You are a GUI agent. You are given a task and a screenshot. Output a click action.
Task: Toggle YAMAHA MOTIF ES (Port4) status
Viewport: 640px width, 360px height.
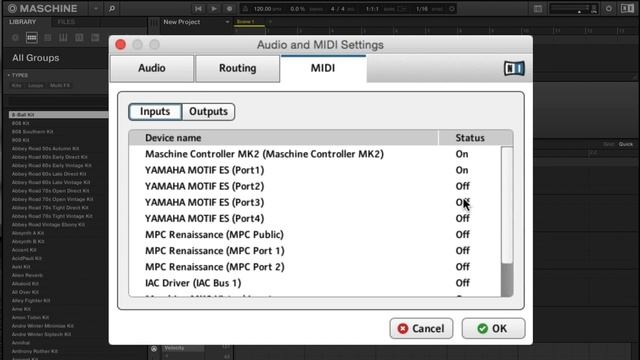pyautogui.click(x=462, y=218)
